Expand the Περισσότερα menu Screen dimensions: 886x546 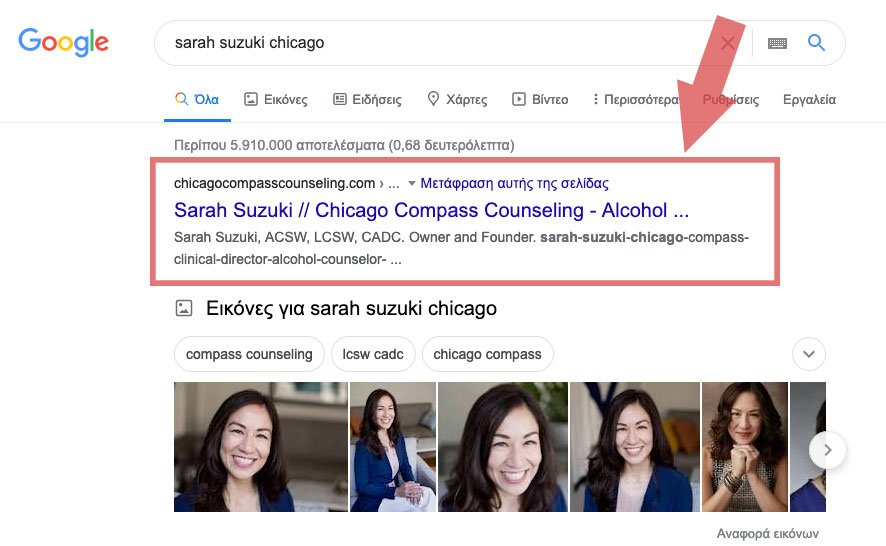pos(636,99)
